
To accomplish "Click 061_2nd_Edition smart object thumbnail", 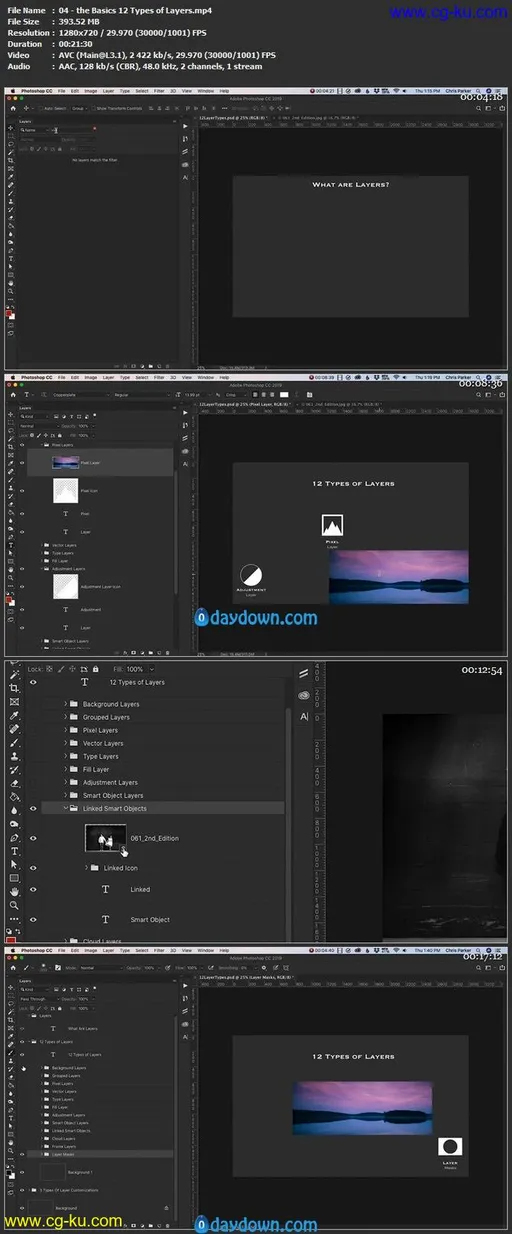I will coord(105,838).
